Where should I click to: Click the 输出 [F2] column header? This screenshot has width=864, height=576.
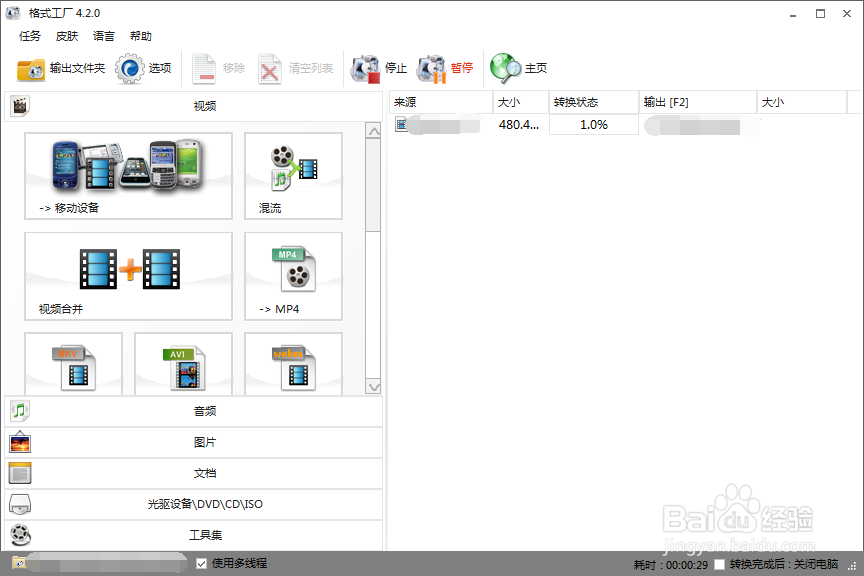[x=698, y=102]
